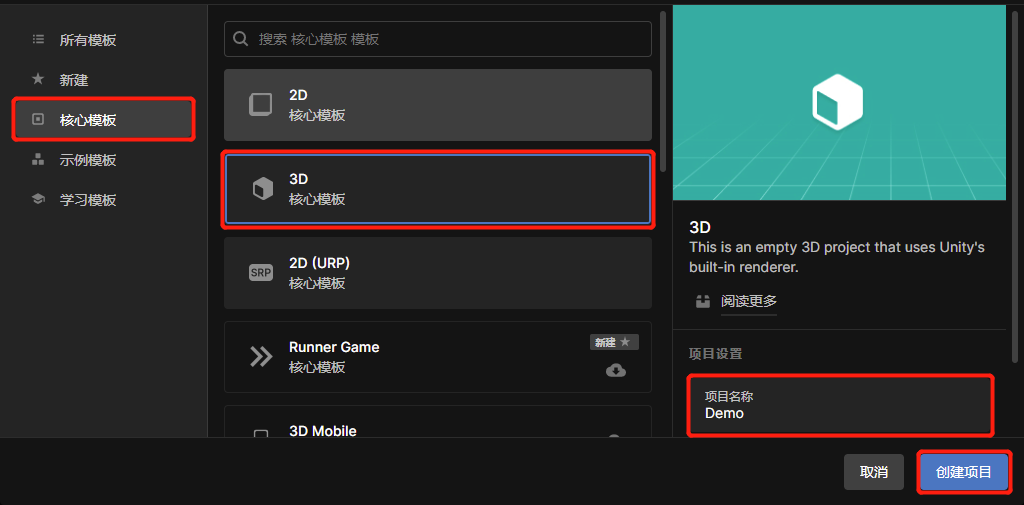The width and height of the screenshot is (1024, 505).
Task: Click the 项目设置 heading
Action: coord(715,354)
